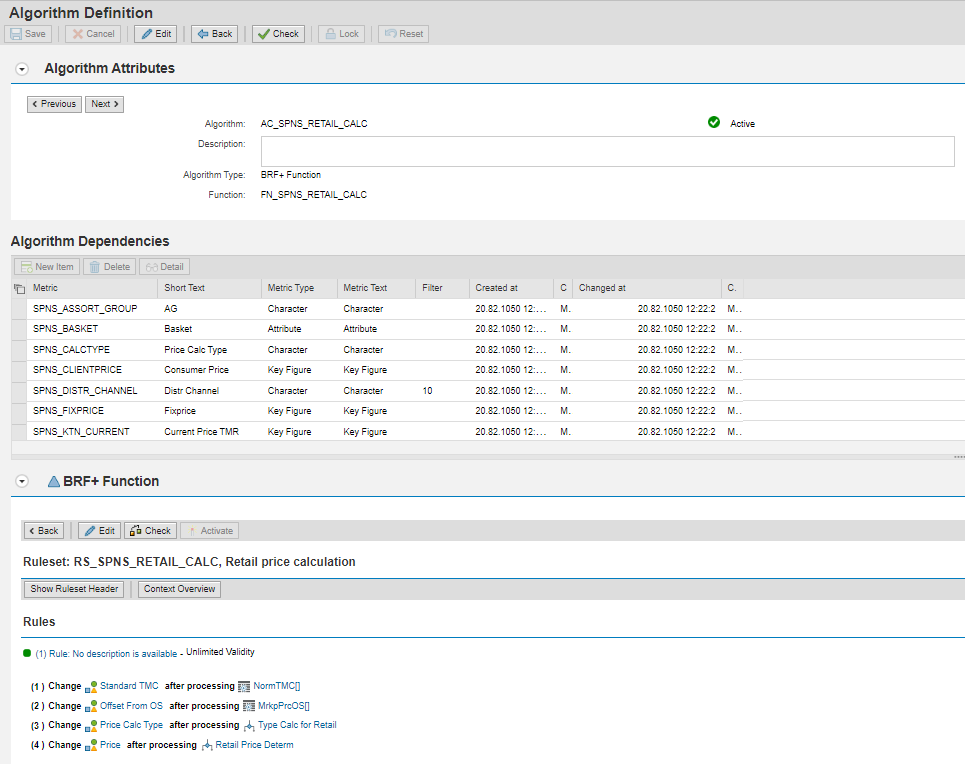This screenshot has height=764, width=965.
Task: Click the Short Text column header
Action: (184, 288)
